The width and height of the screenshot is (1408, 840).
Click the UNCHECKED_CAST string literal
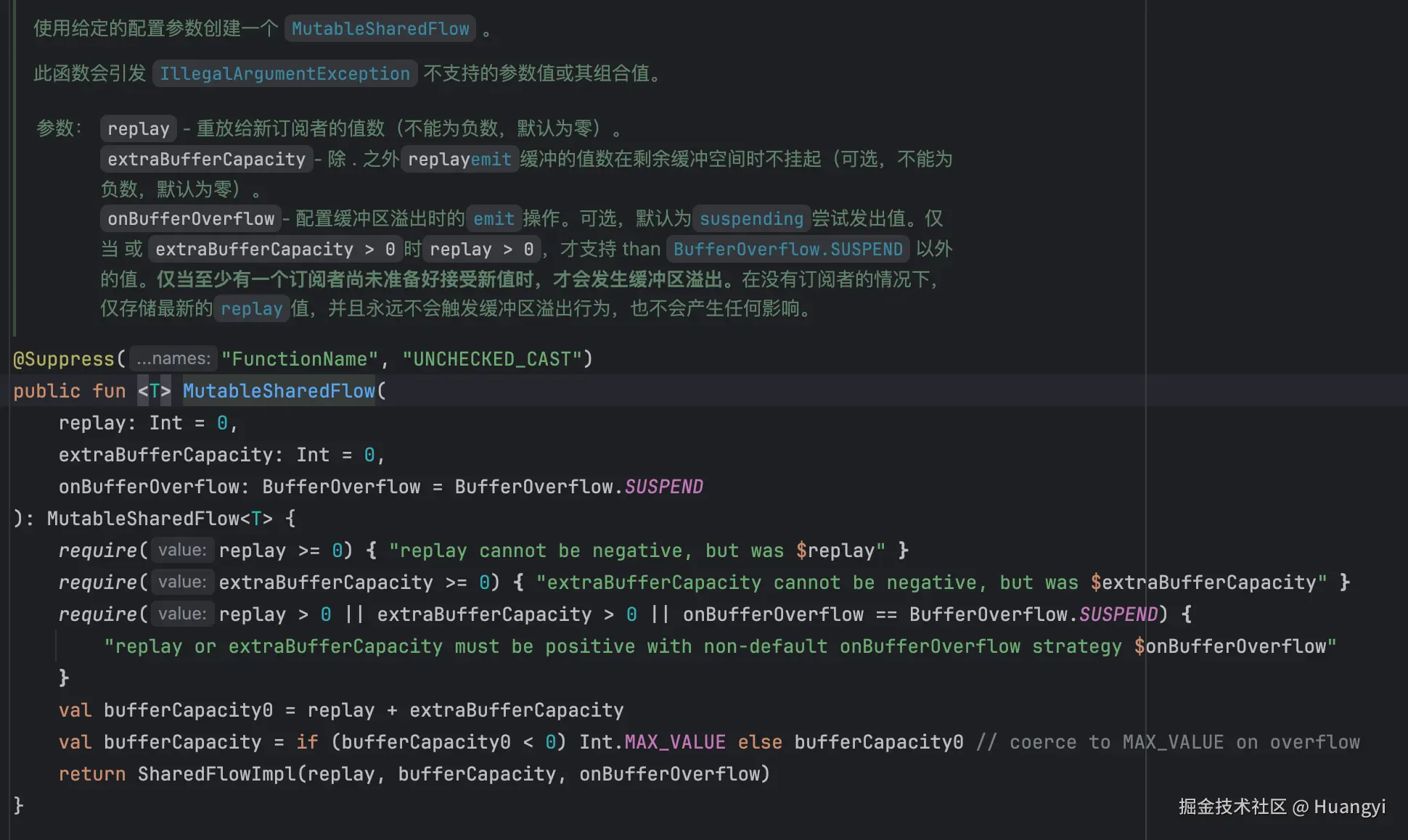[x=496, y=358]
